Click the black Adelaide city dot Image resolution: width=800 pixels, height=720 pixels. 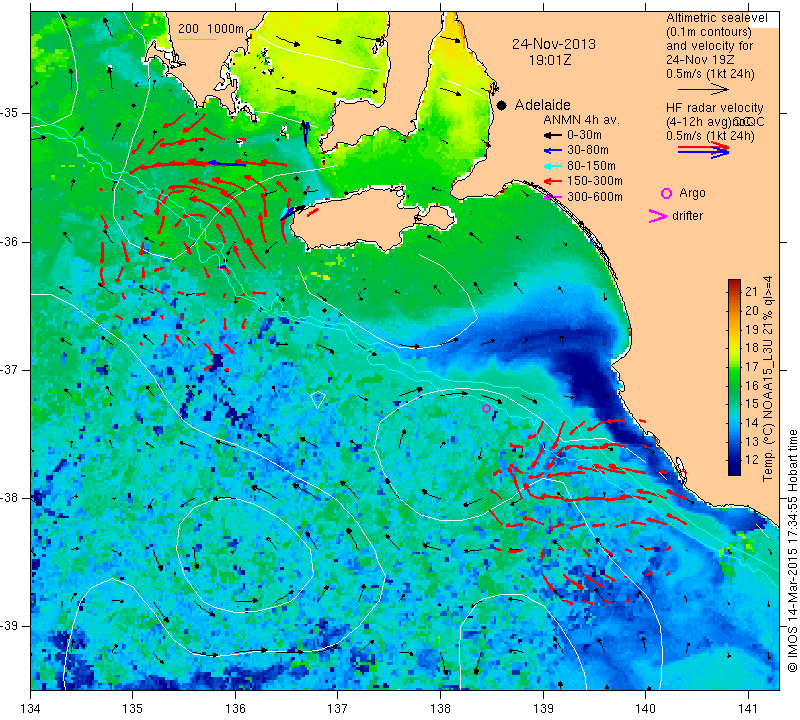[502, 105]
